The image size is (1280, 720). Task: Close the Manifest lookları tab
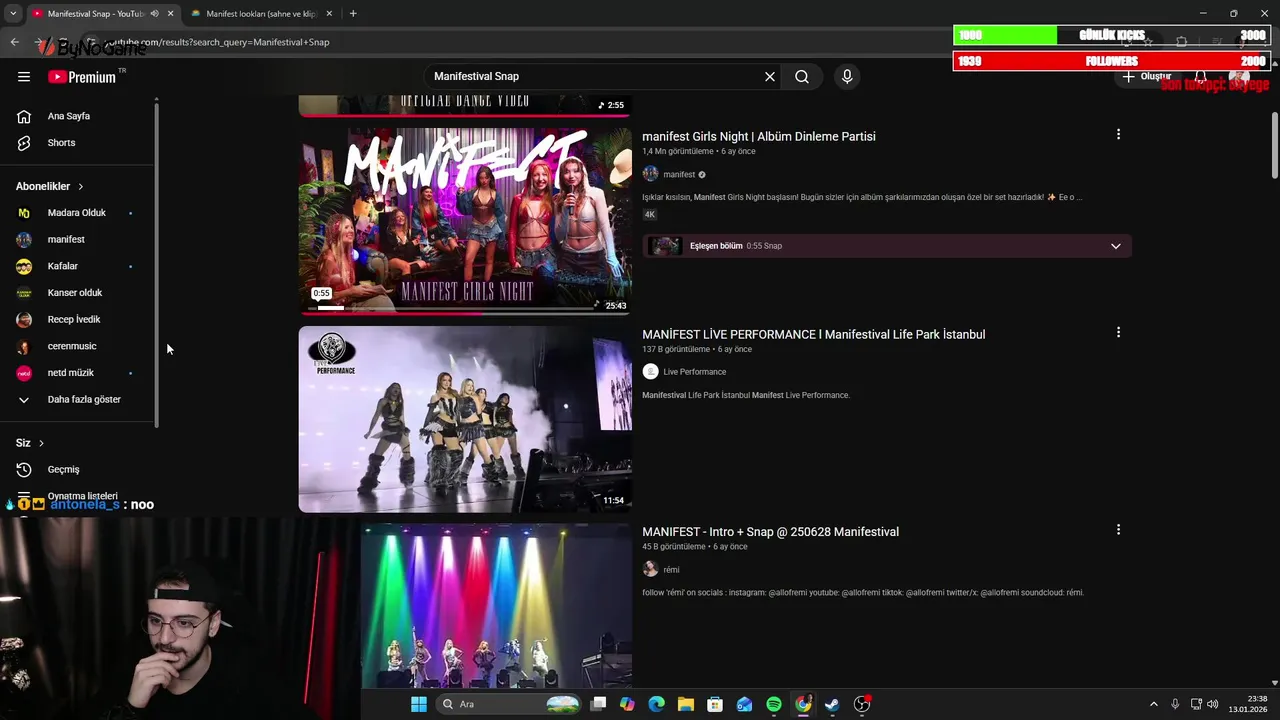click(329, 14)
